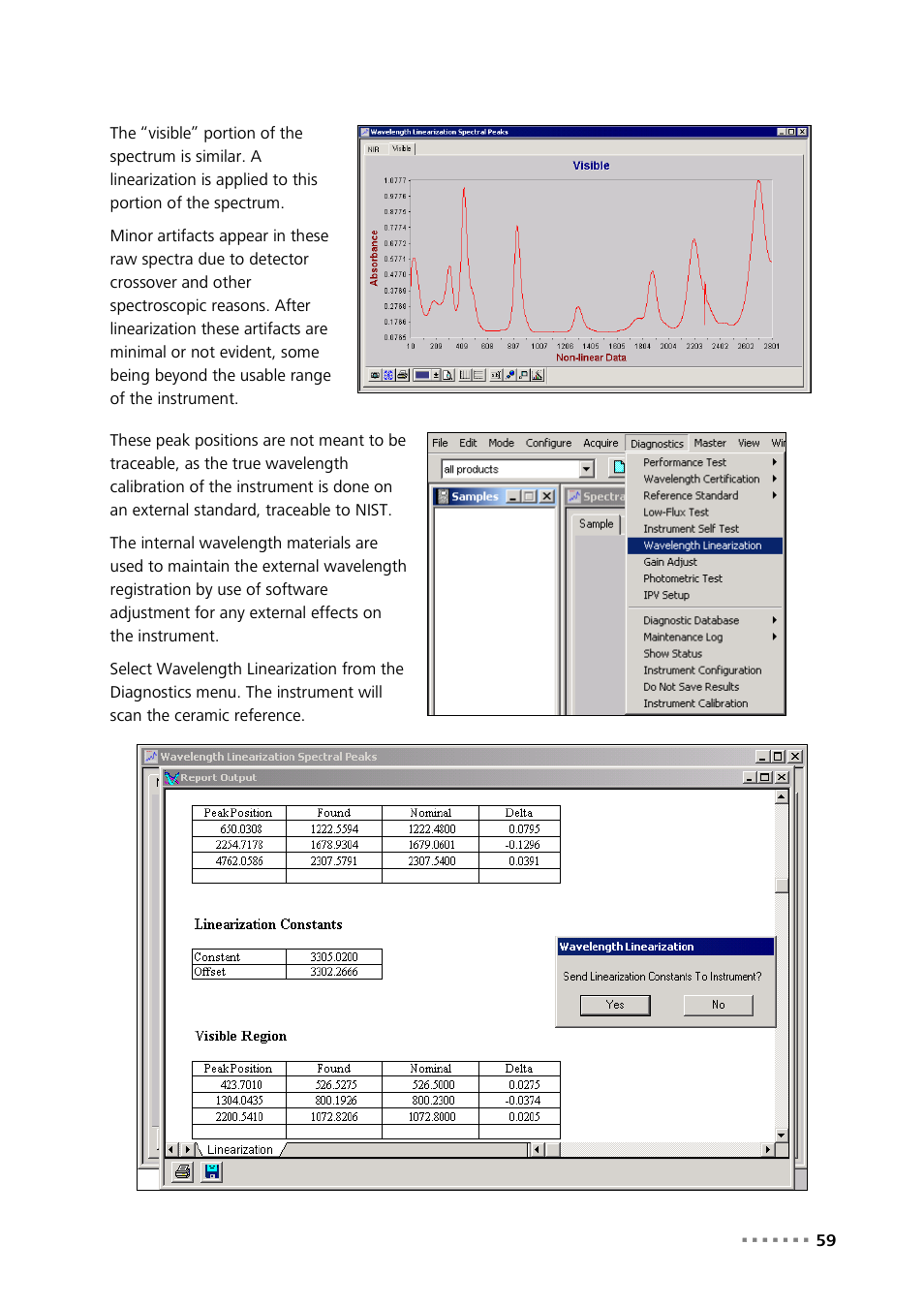This screenshot has width=924, height=1308.
Task: Click the plus-minus stepper beside the color swatch
Action: [436, 375]
